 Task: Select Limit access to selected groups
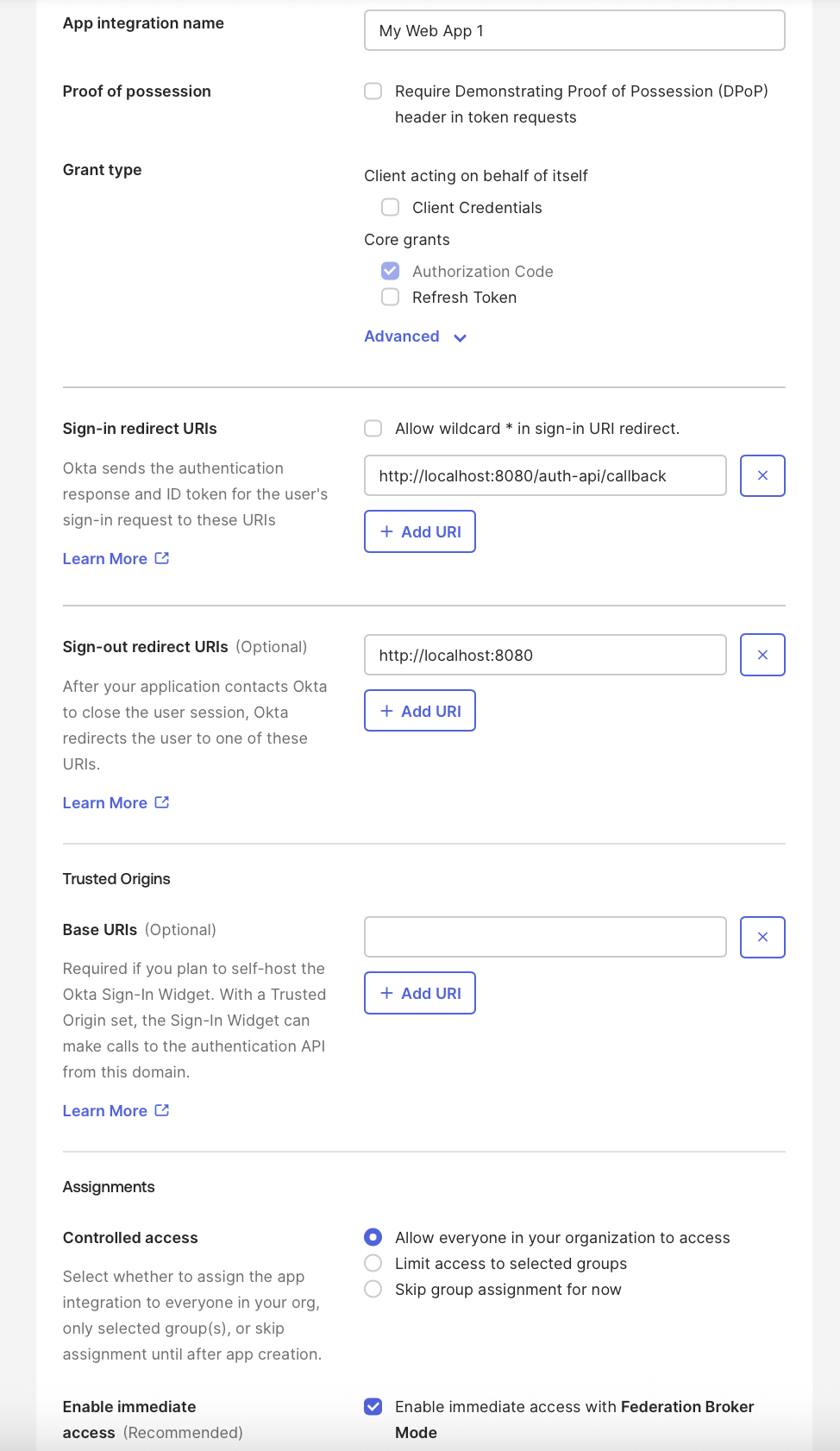coord(373,1263)
